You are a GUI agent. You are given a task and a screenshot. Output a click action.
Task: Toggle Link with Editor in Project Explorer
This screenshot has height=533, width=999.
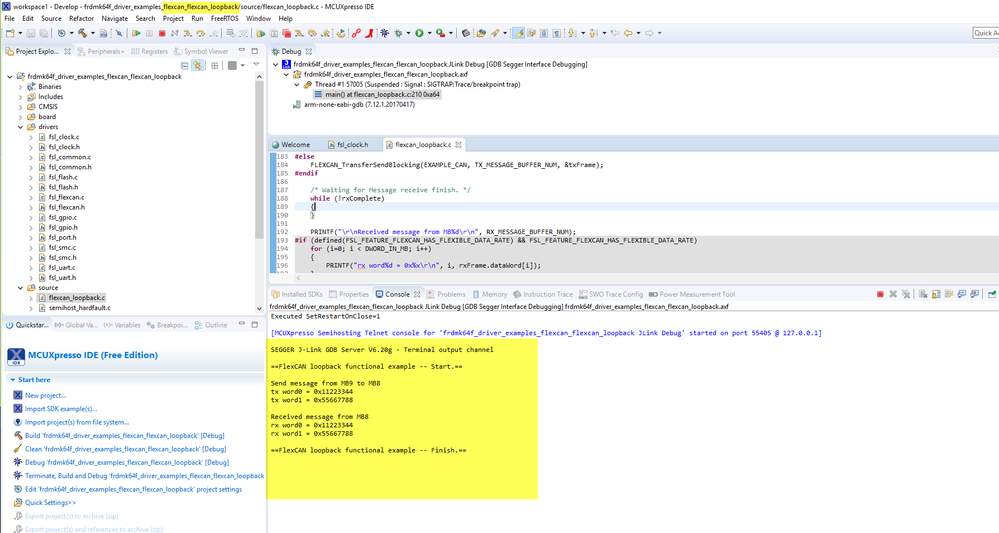198,66
